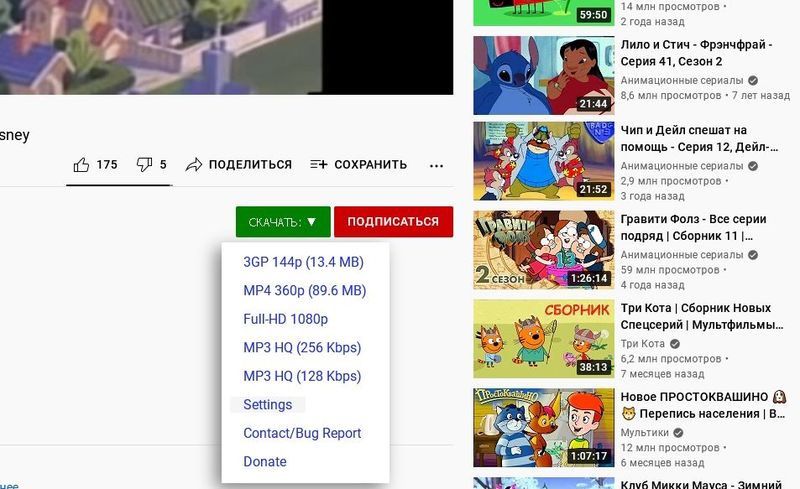Click title Три Кота | Сборник Новых Спецсерий
800x489 pixels.
coord(702,316)
